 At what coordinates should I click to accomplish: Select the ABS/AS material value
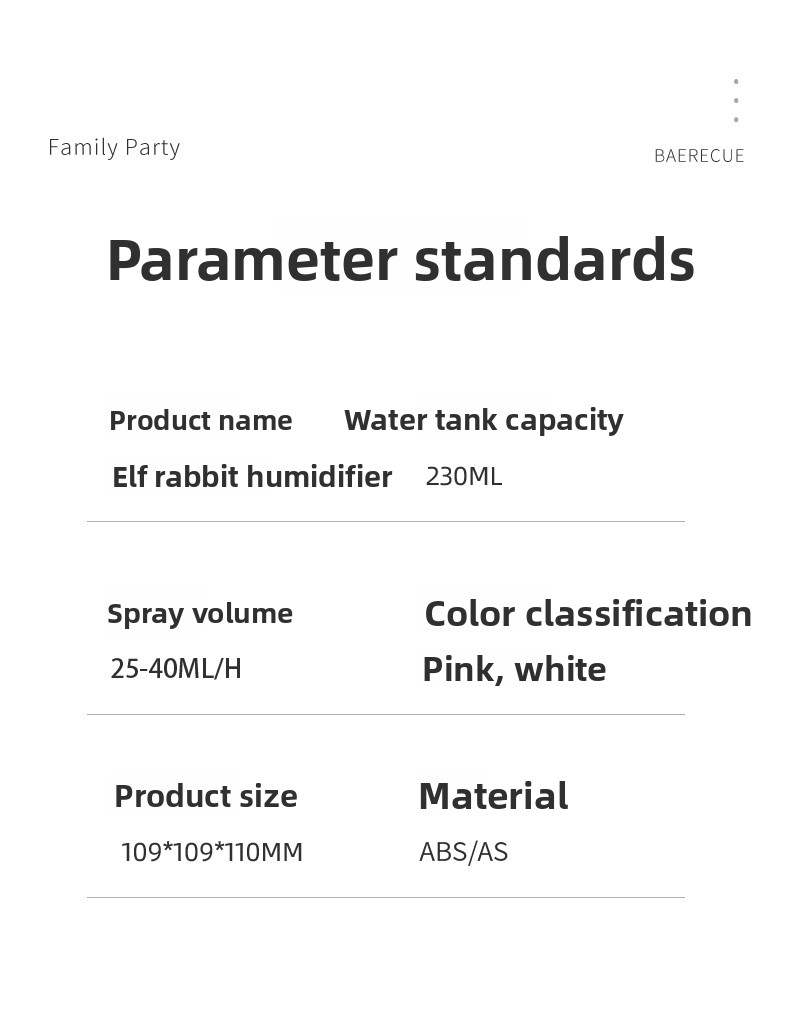click(x=464, y=852)
